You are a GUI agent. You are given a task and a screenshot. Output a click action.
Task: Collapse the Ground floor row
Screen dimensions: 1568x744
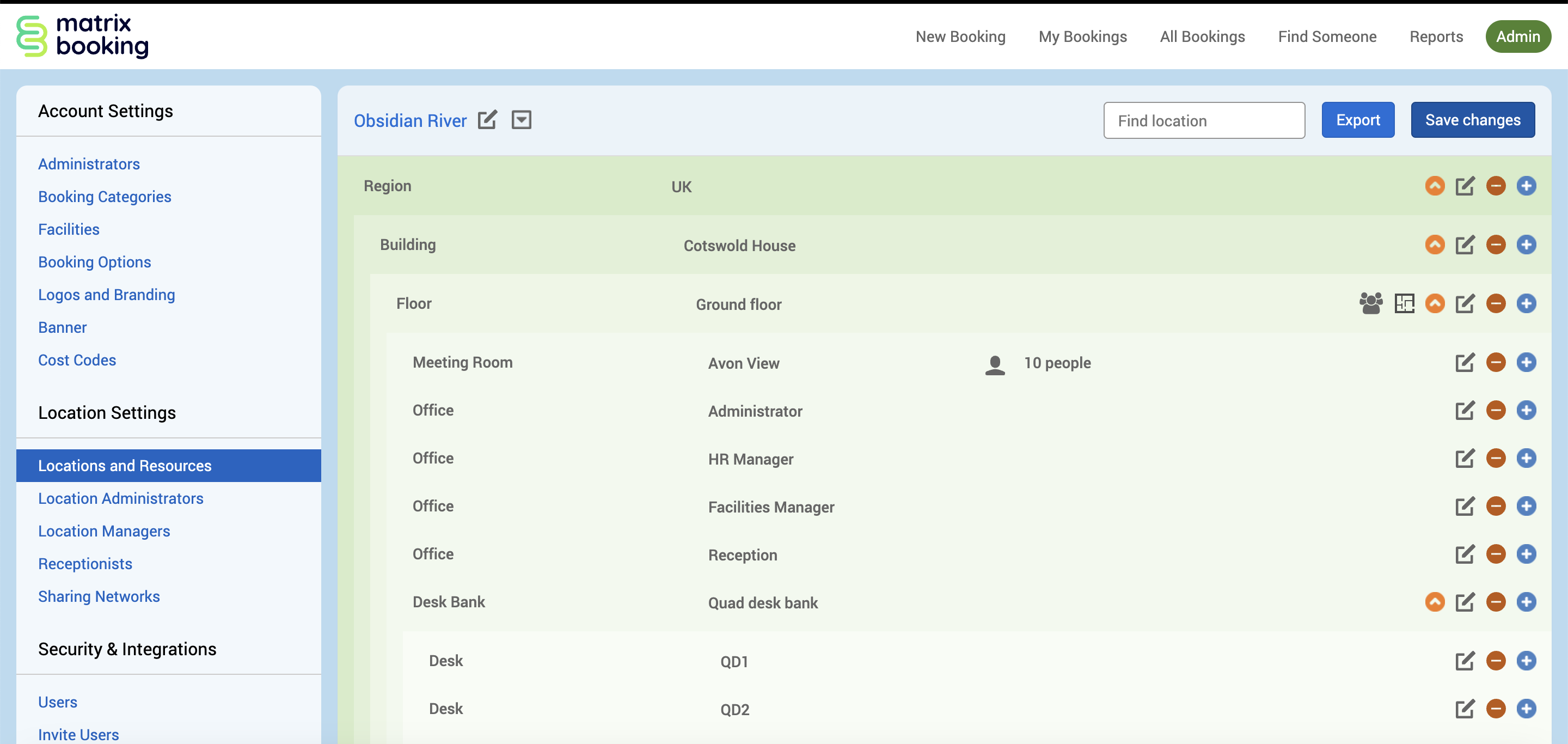click(1435, 303)
